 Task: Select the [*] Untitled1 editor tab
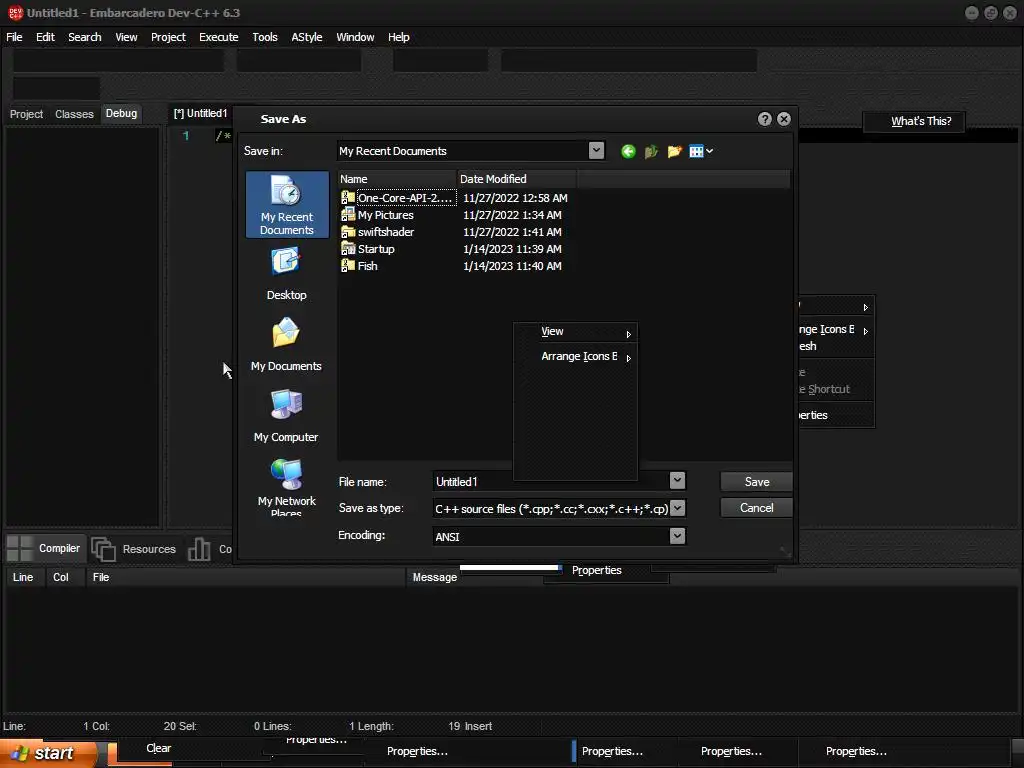point(200,114)
